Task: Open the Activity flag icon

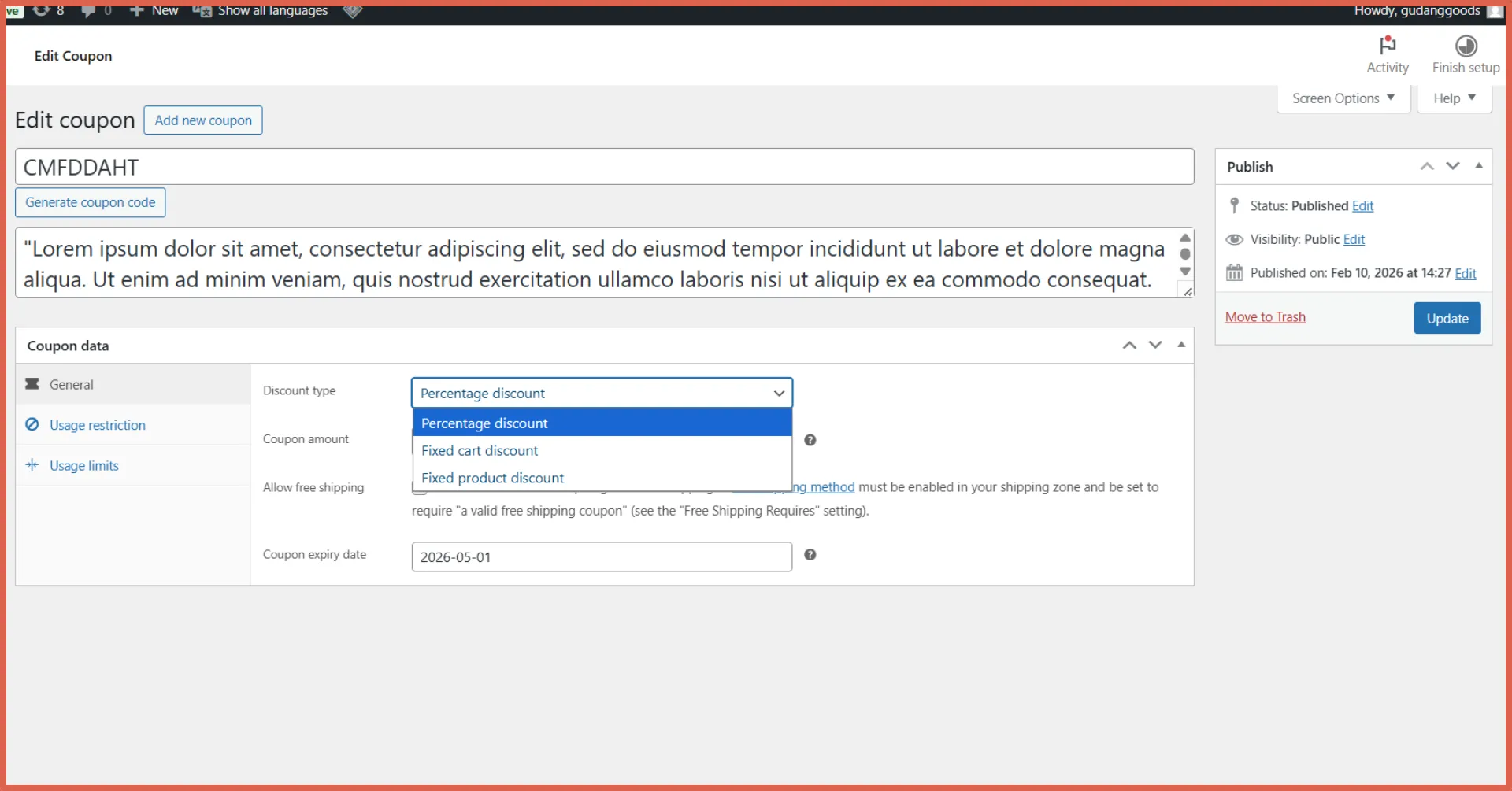Action: pos(1387,46)
